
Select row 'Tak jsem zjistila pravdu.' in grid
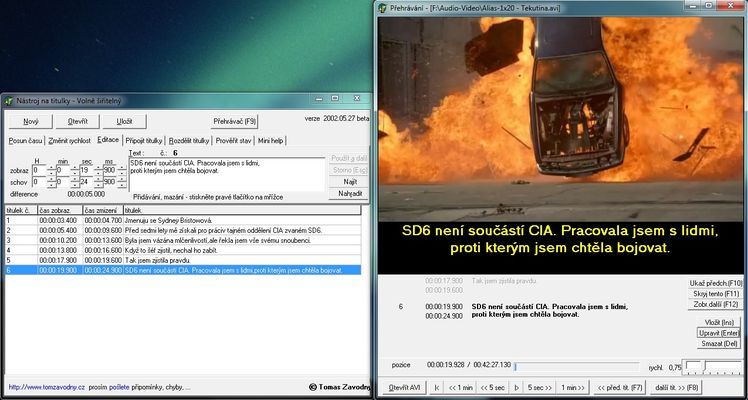tap(183, 260)
